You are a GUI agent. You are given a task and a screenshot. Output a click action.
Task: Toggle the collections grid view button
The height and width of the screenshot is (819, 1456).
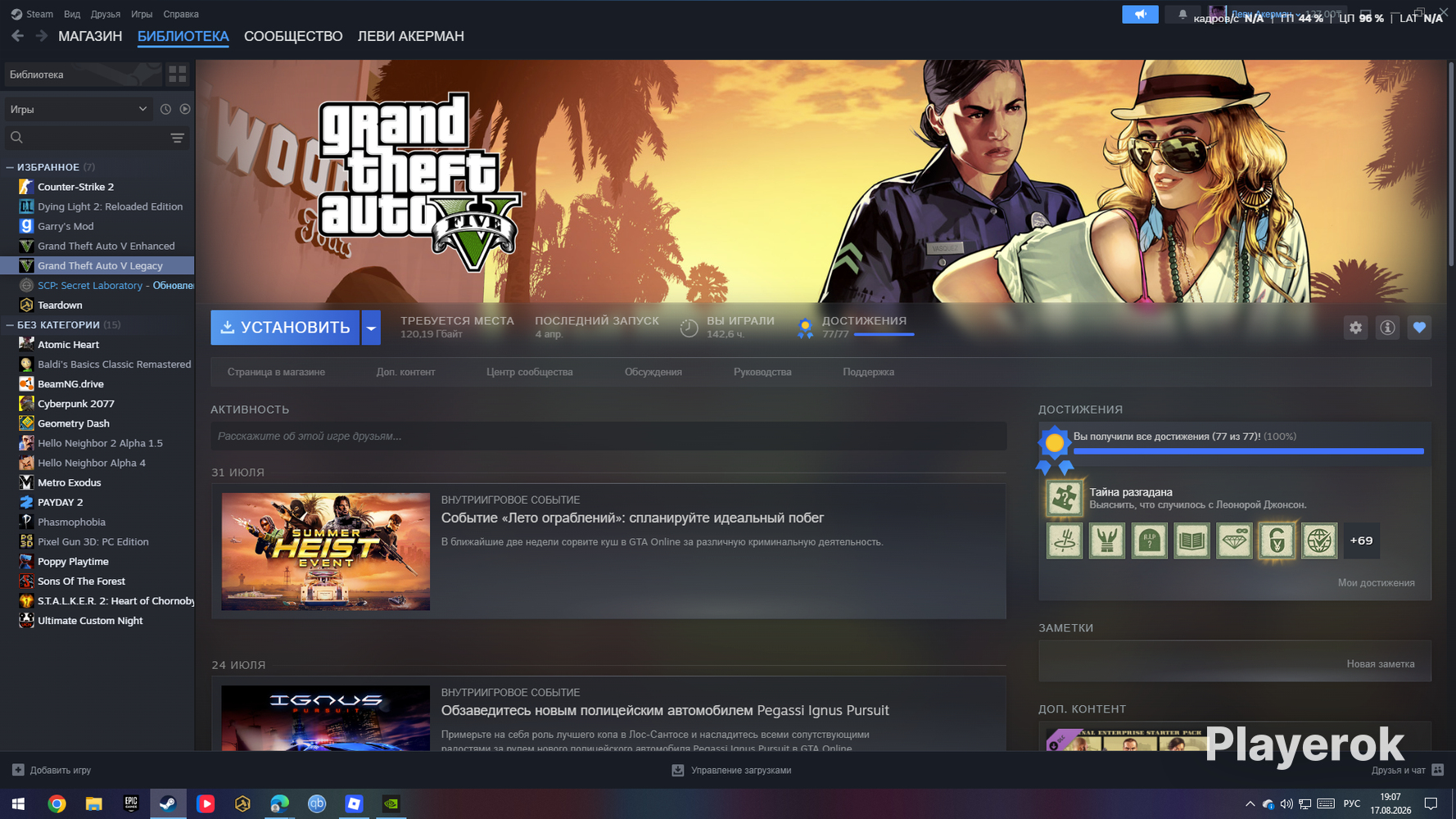[178, 75]
